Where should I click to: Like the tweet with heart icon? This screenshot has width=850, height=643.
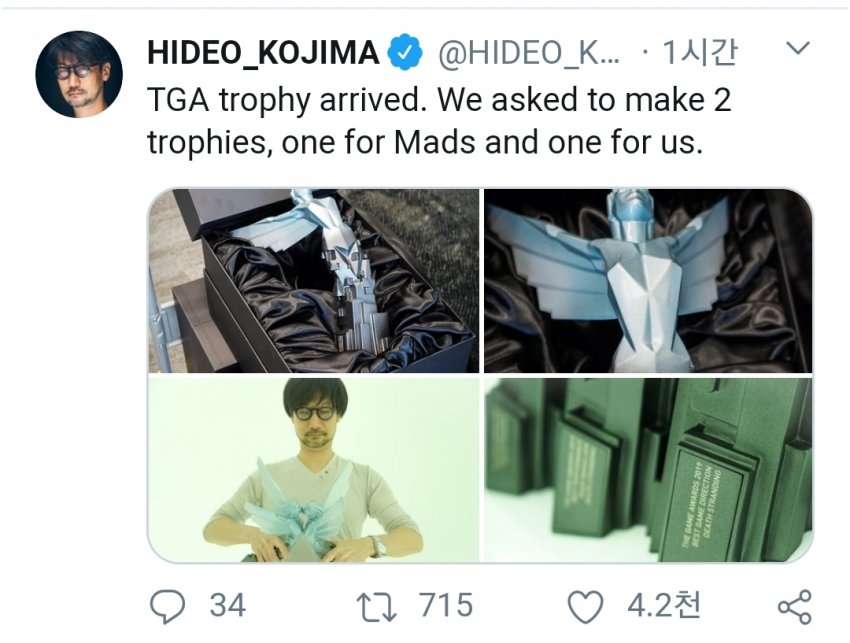(585, 606)
